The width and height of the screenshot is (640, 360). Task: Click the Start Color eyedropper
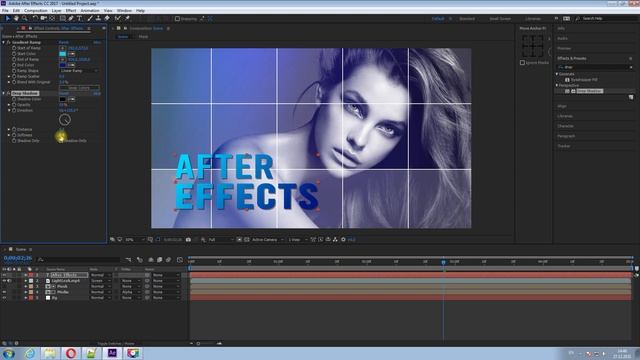[x=71, y=53]
